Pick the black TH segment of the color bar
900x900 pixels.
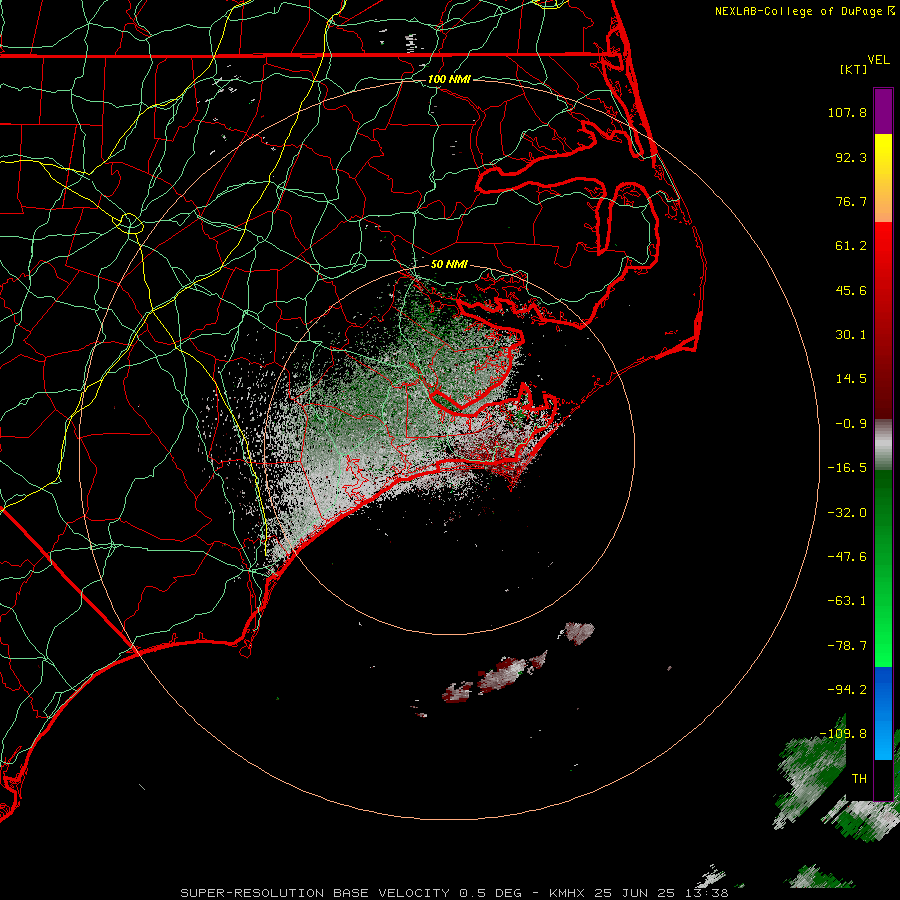click(883, 780)
